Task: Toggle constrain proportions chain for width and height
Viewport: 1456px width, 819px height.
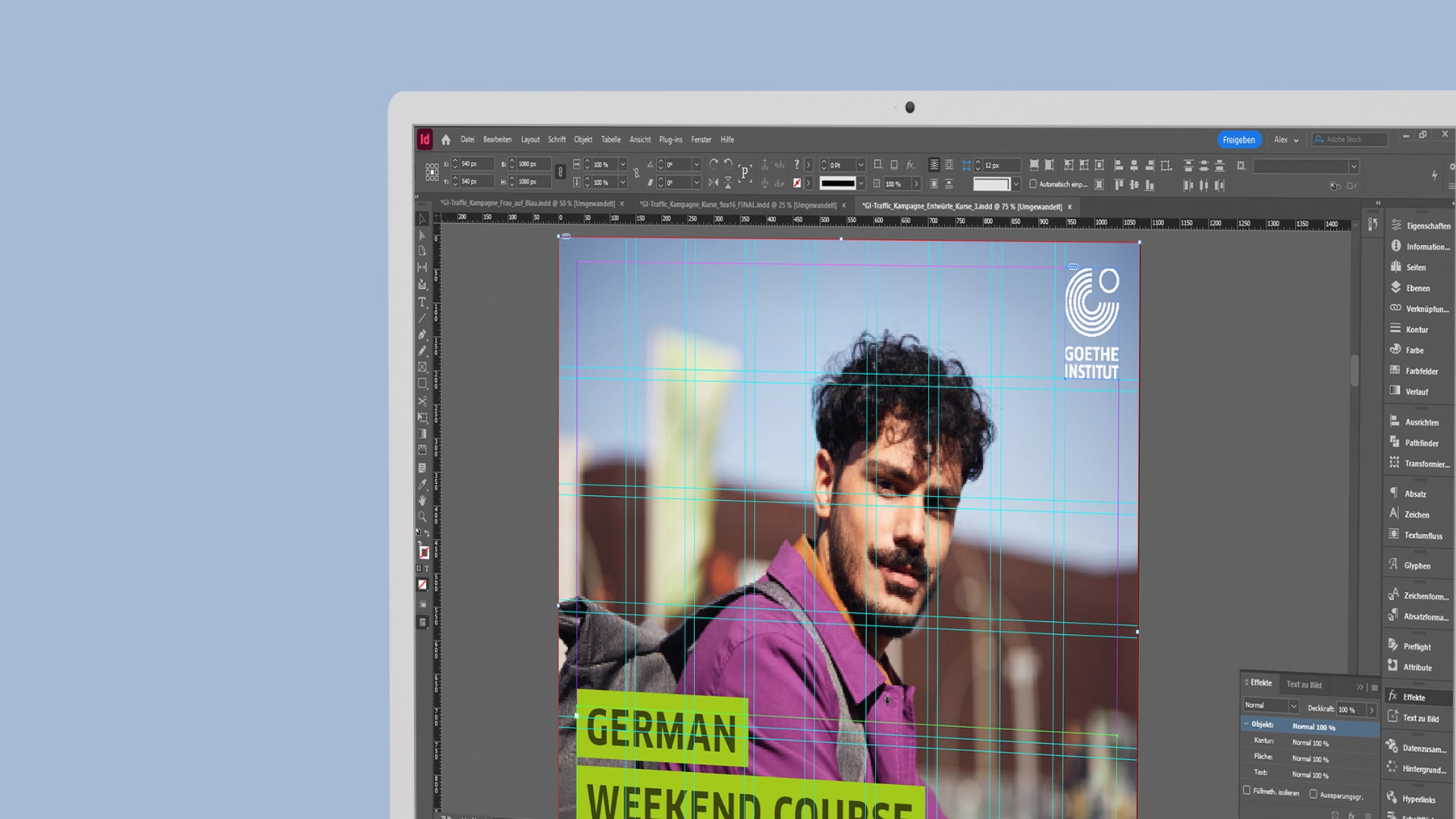Action: point(560,172)
